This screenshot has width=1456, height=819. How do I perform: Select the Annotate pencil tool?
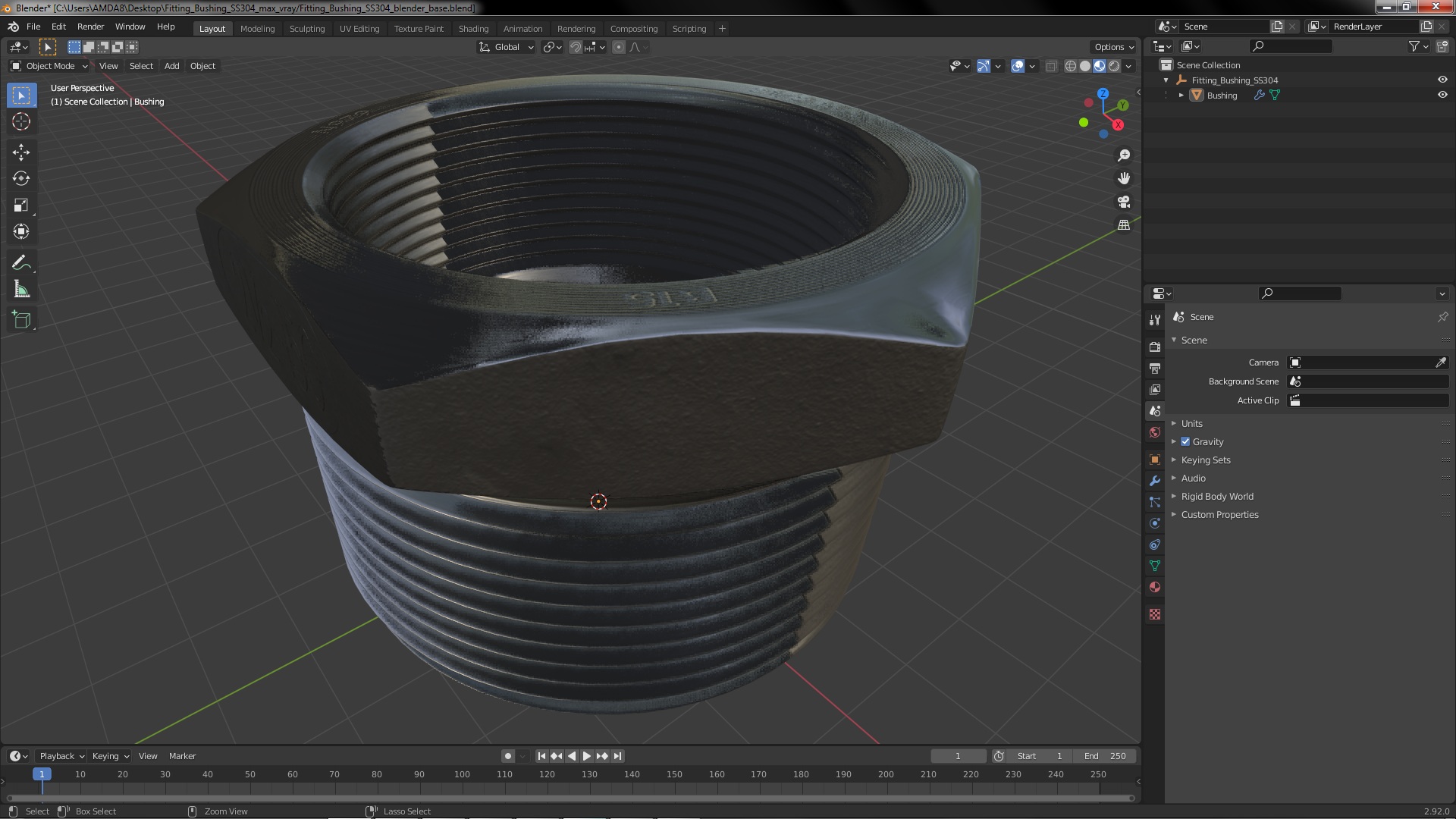(x=21, y=263)
